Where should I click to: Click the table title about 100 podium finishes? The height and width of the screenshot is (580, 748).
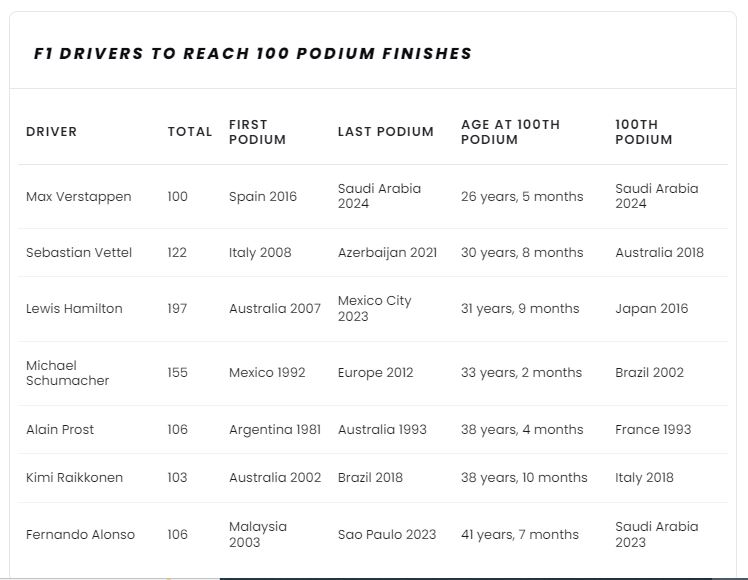253,53
